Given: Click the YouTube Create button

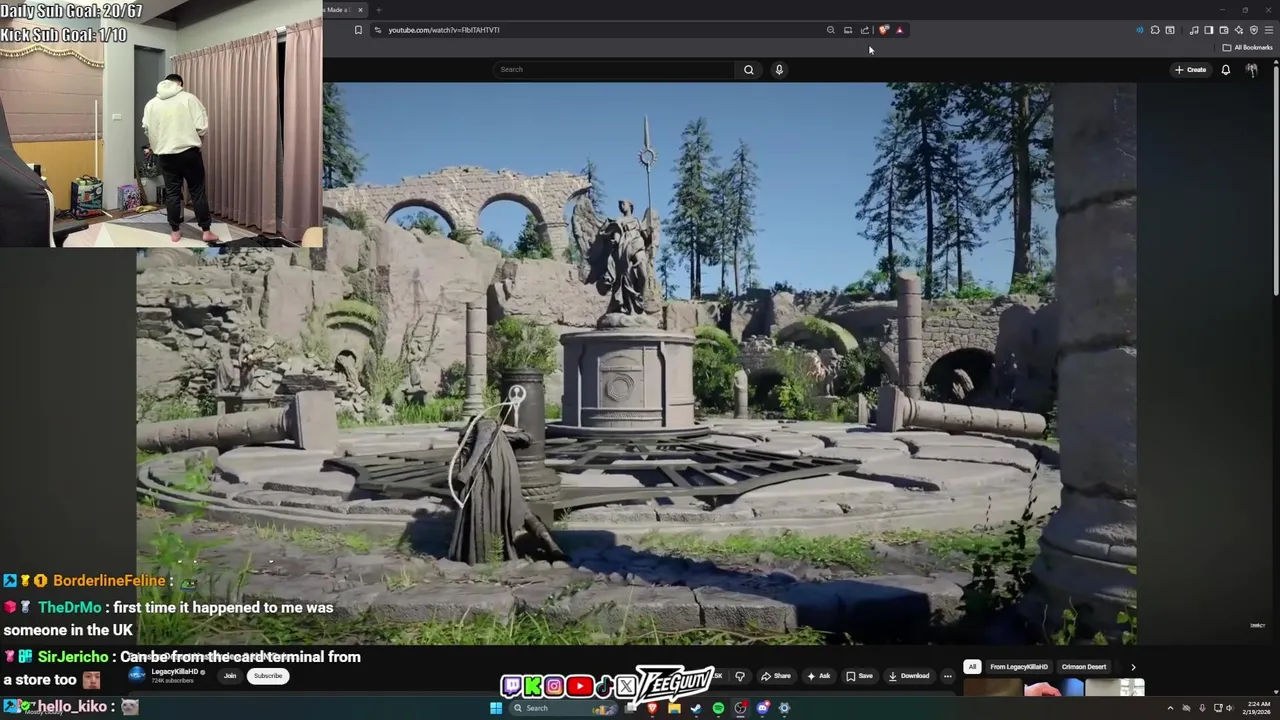Looking at the screenshot, I should click(x=1190, y=69).
